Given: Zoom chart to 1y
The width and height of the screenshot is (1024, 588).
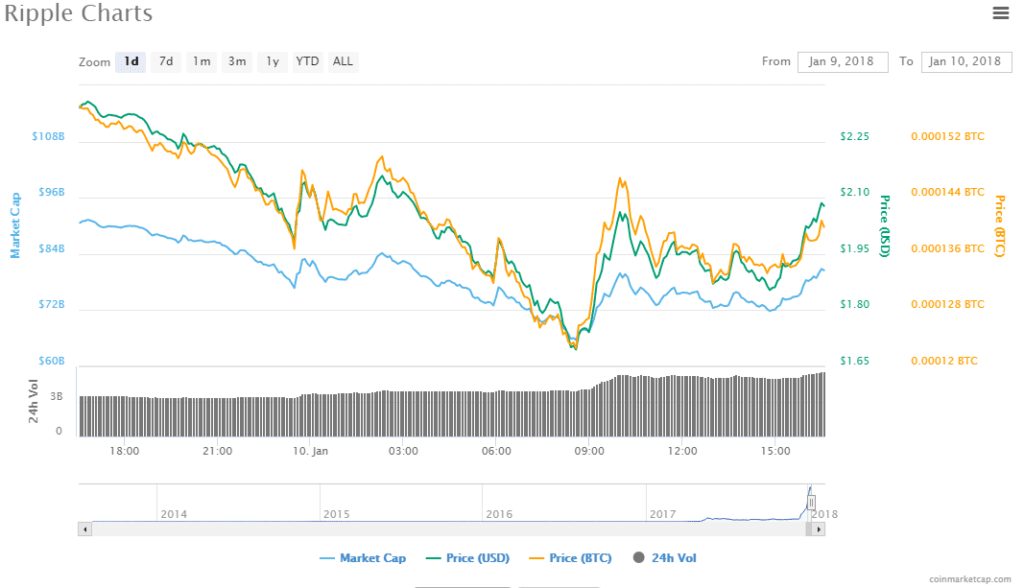Looking at the screenshot, I should point(272,61).
